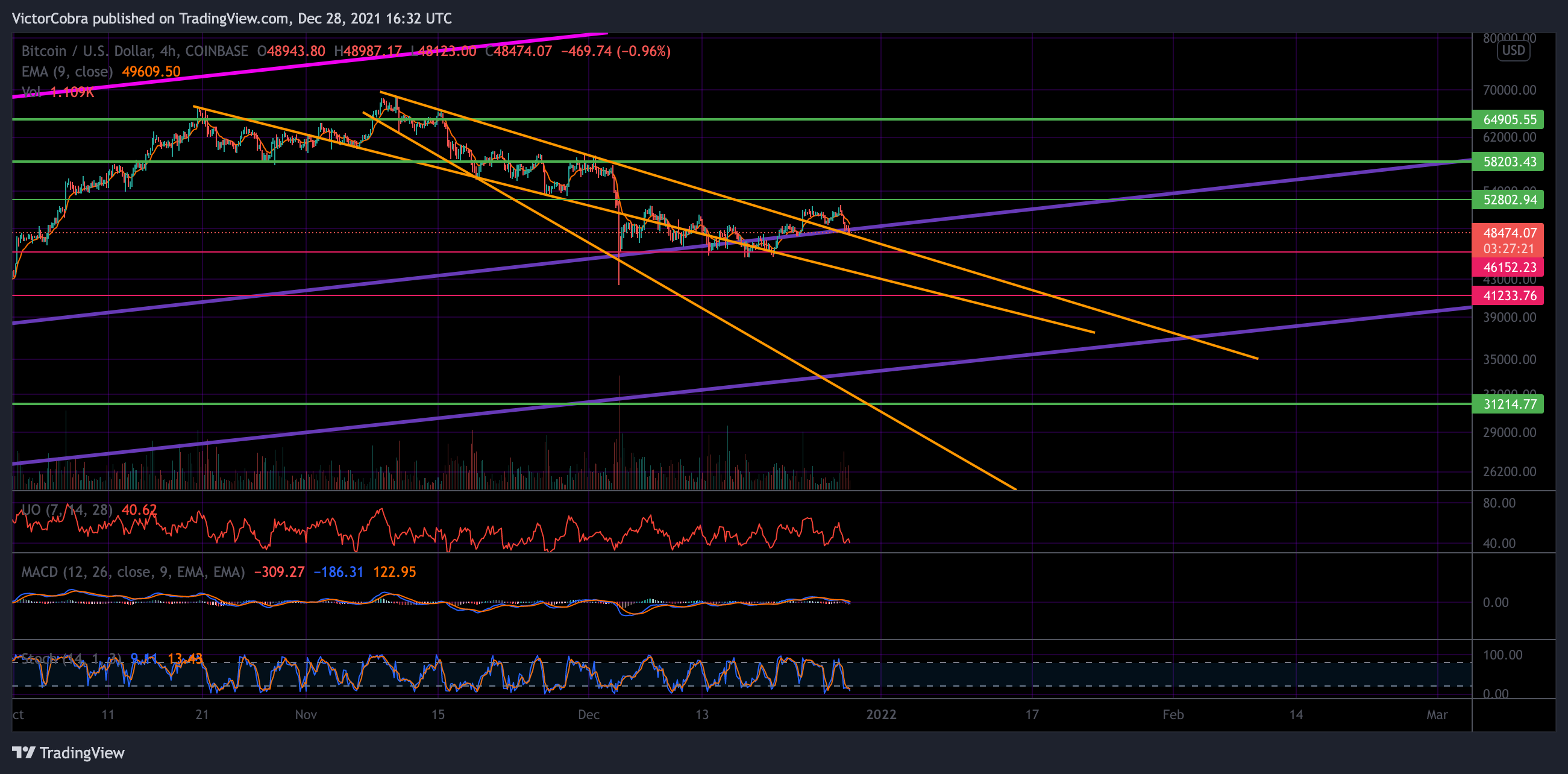Click the MACD signal value -186.31

click(338, 572)
